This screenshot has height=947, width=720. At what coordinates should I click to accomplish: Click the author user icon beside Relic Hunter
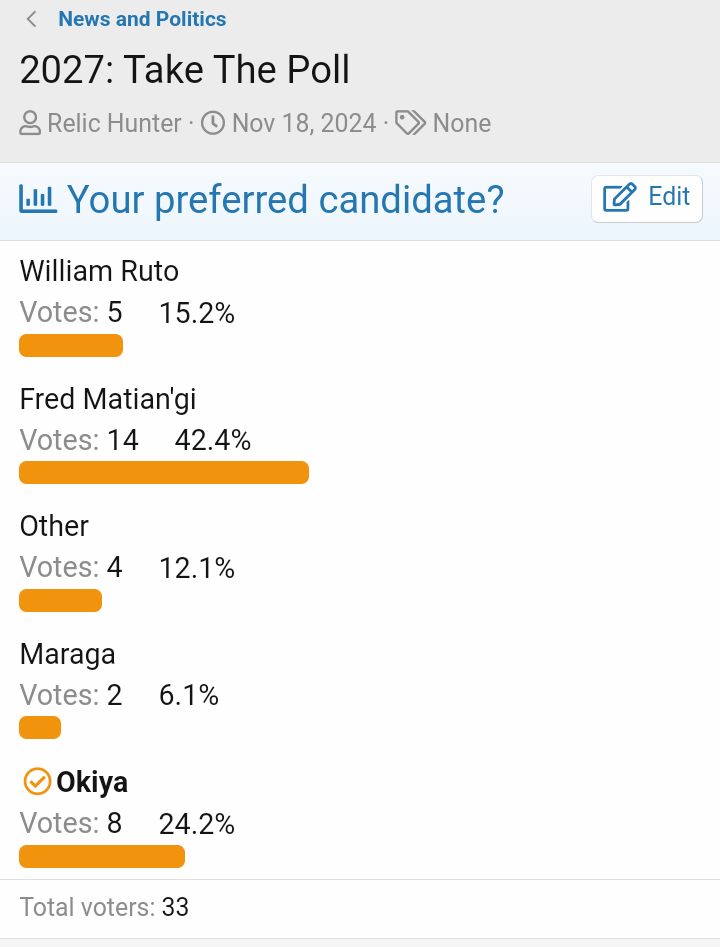pyautogui.click(x=30, y=123)
